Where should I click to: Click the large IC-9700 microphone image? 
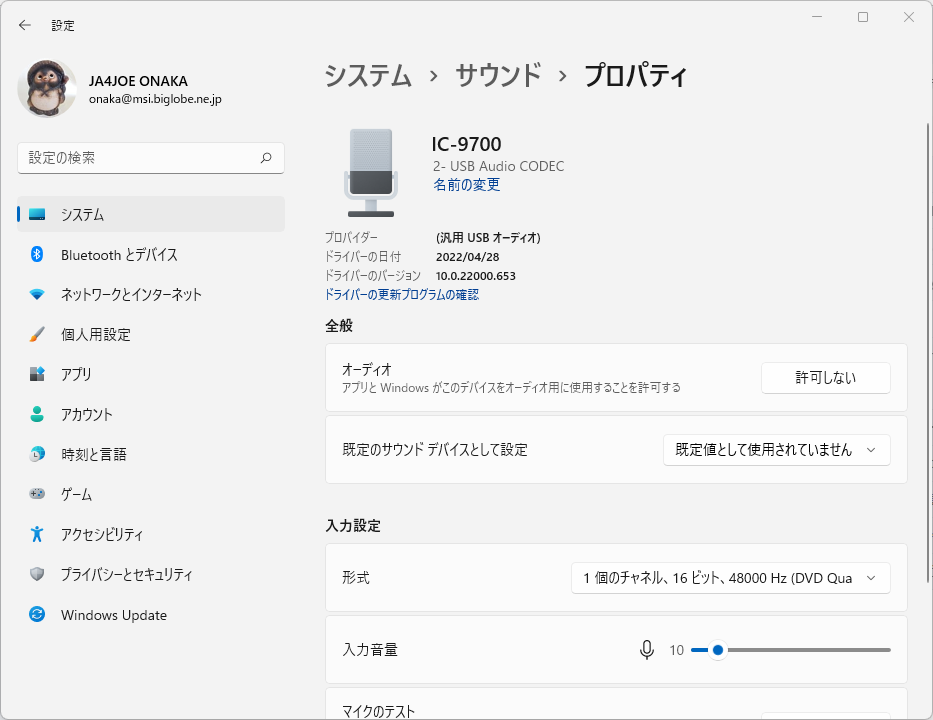[x=371, y=173]
